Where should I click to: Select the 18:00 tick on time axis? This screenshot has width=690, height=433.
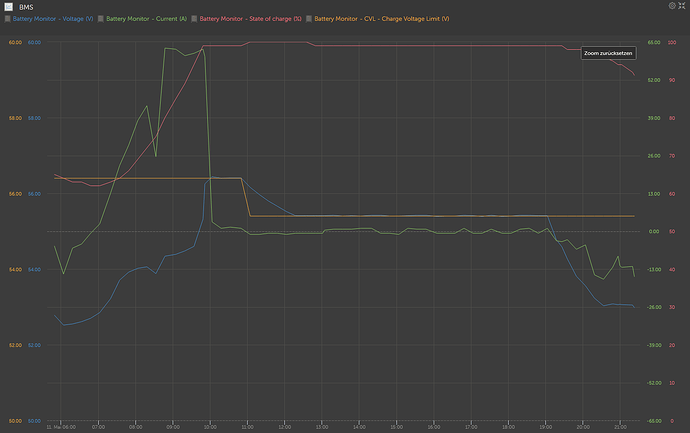[507, 427]
